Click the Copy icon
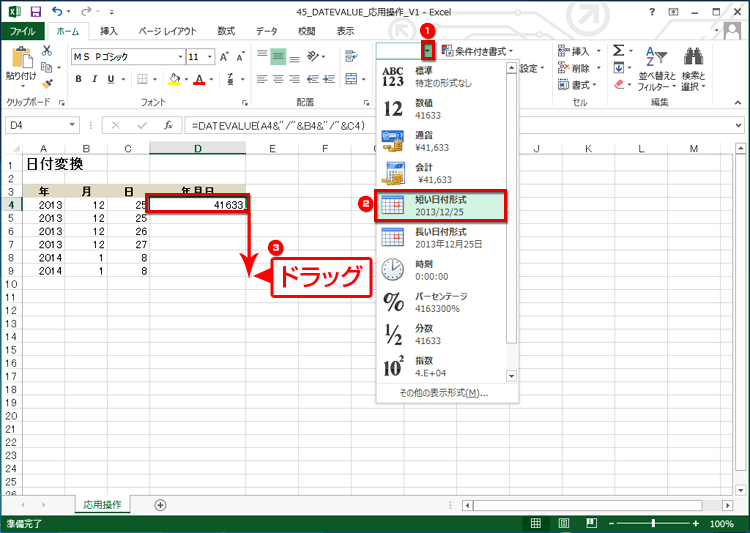This screenshot has width=750, height=533. [x=46, y=67]
